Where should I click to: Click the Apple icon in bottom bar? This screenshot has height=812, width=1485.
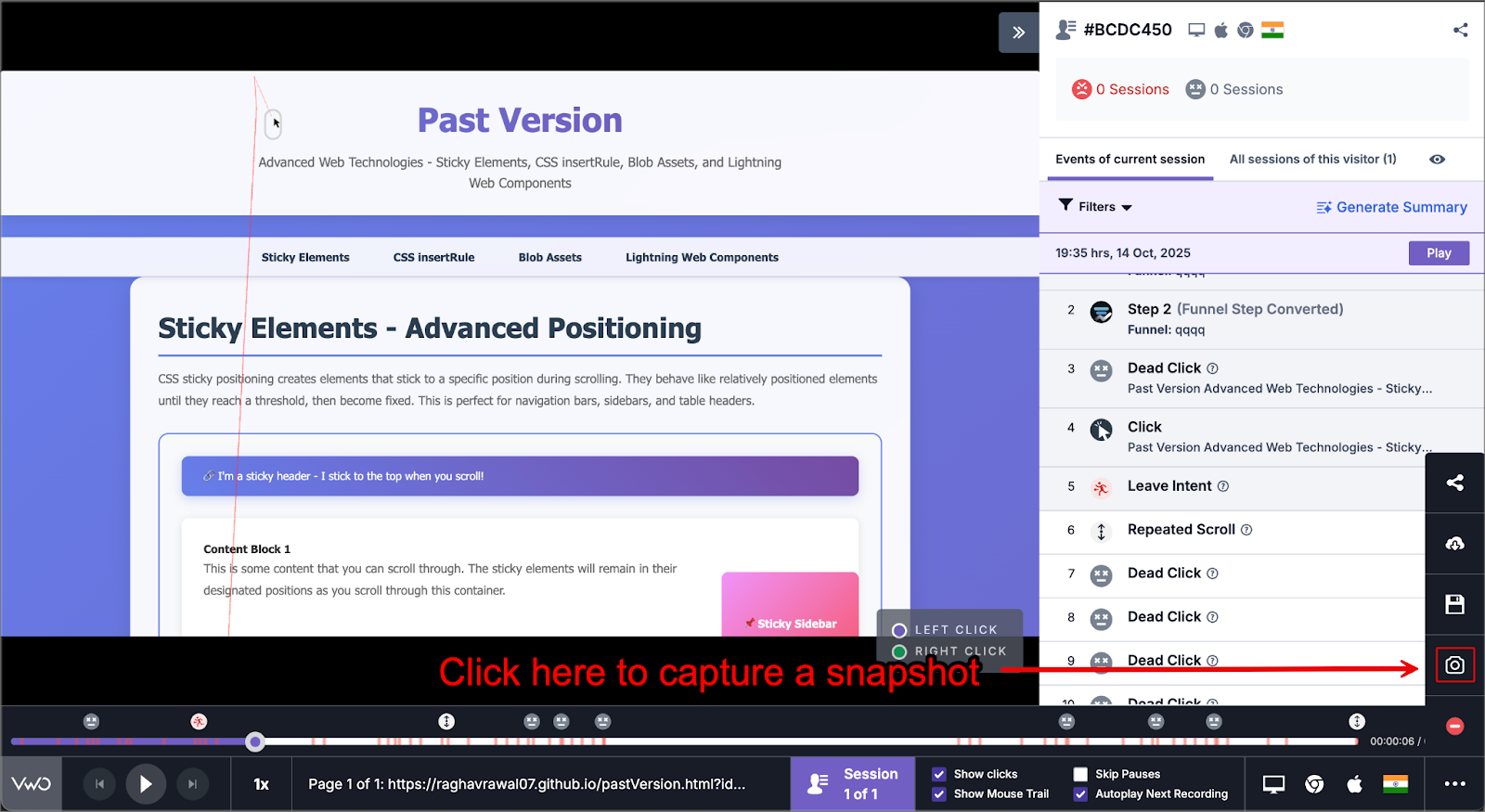pyautogui.click(x=1355, y=784)
